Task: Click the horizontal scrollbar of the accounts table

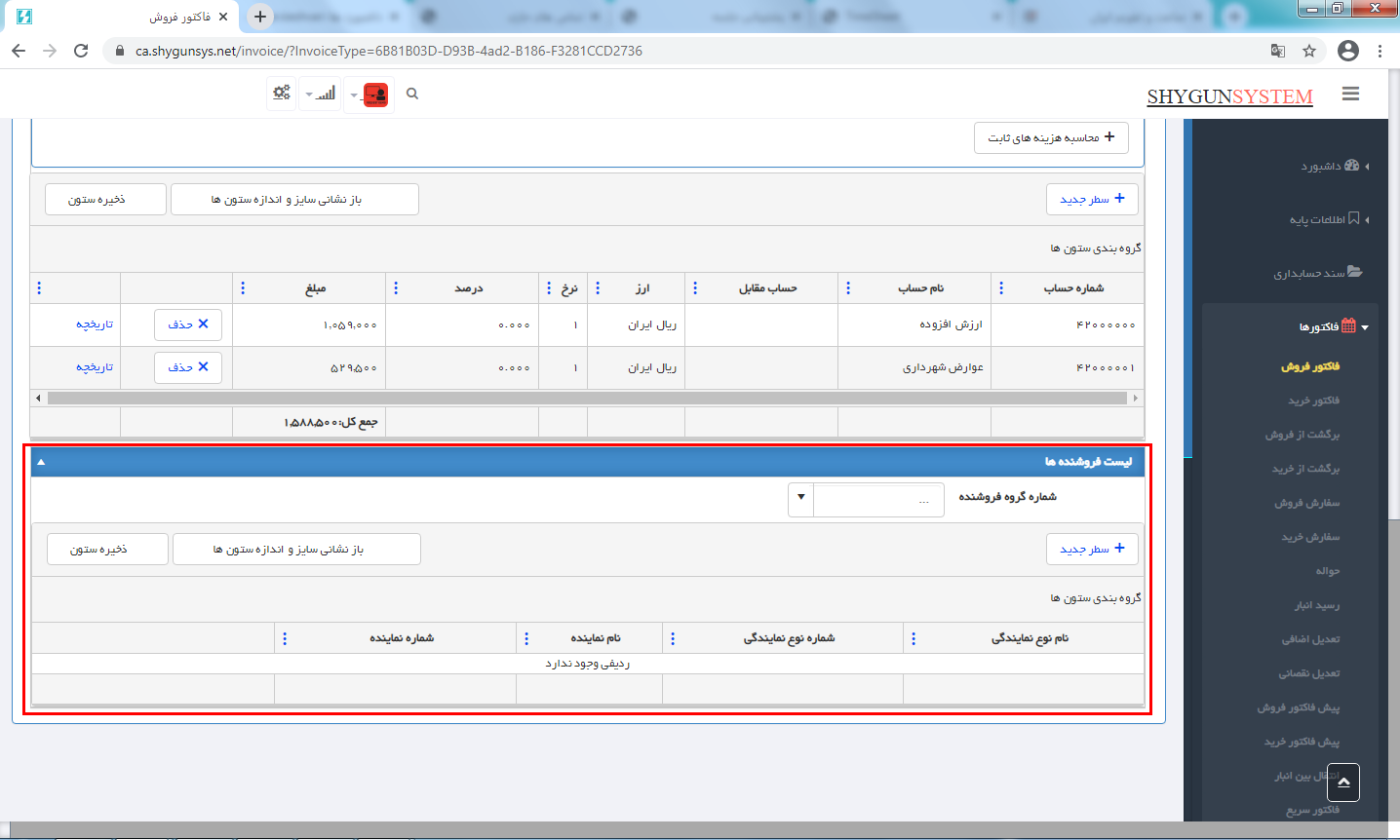Action: pos(587,398)
